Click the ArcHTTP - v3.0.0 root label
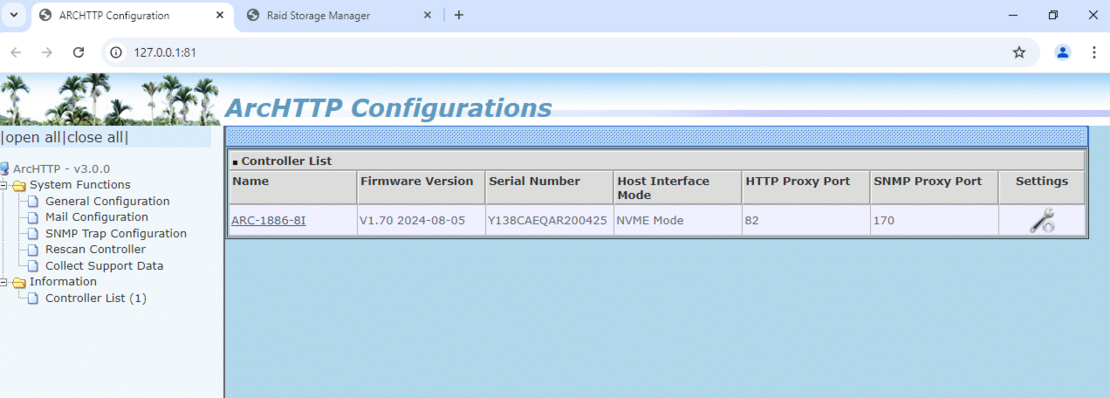This screenshot has width=1110, height=398. 62,169
